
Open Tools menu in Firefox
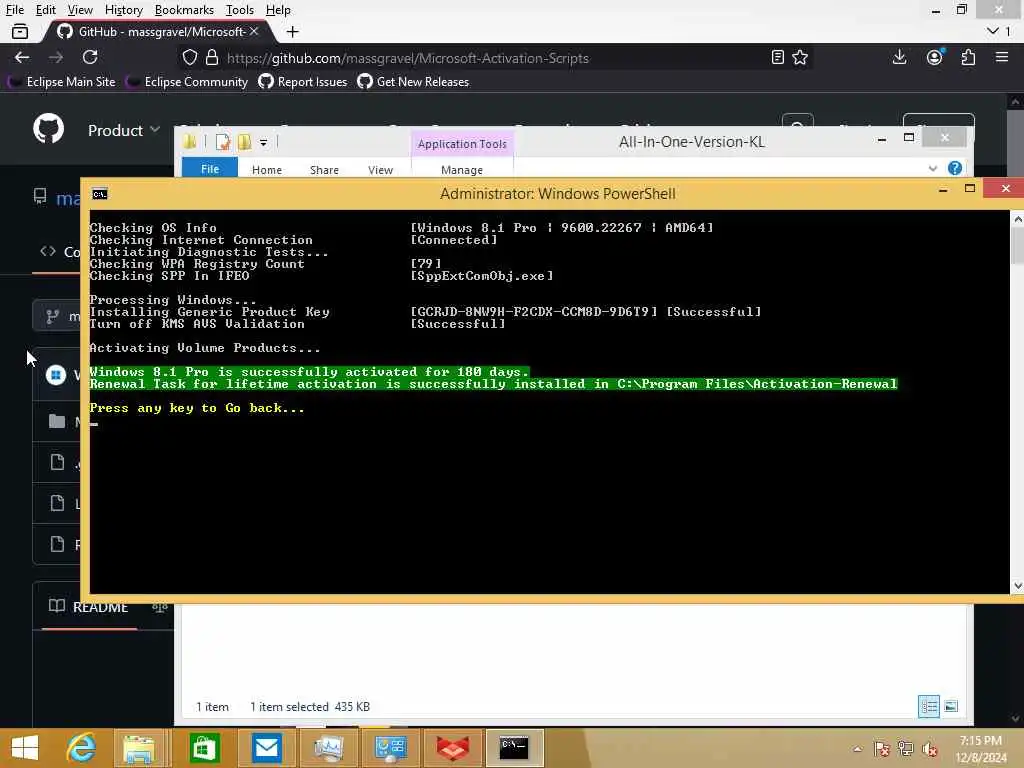pos(240,10)
